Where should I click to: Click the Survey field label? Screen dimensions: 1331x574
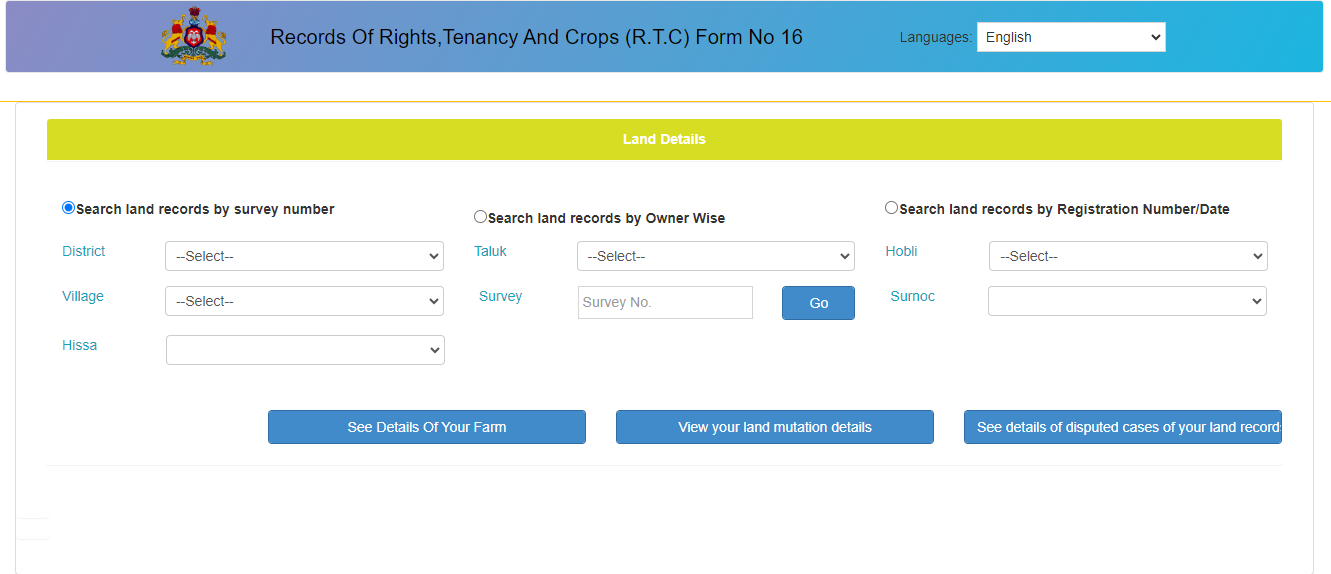[500, 296]
